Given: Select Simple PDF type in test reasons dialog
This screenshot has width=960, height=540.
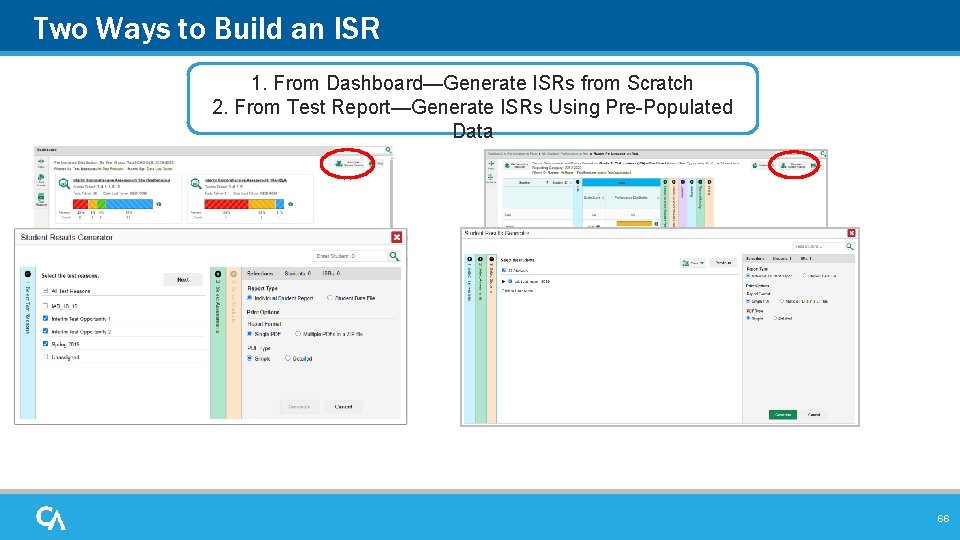Looking at the screenshot, I should tap(249, 358).
